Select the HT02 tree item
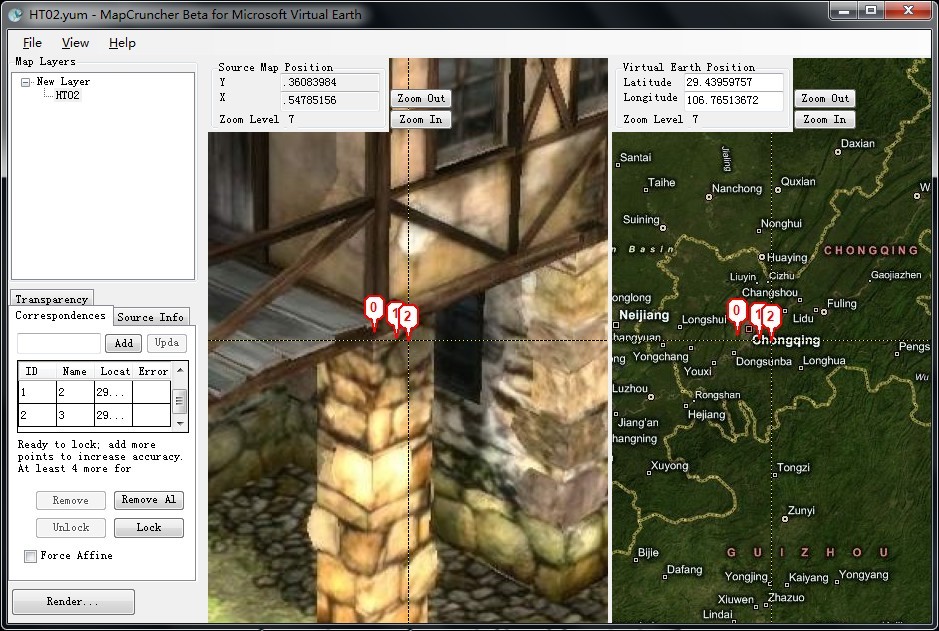Screen dimensions: 939x631 coord(67,95)
